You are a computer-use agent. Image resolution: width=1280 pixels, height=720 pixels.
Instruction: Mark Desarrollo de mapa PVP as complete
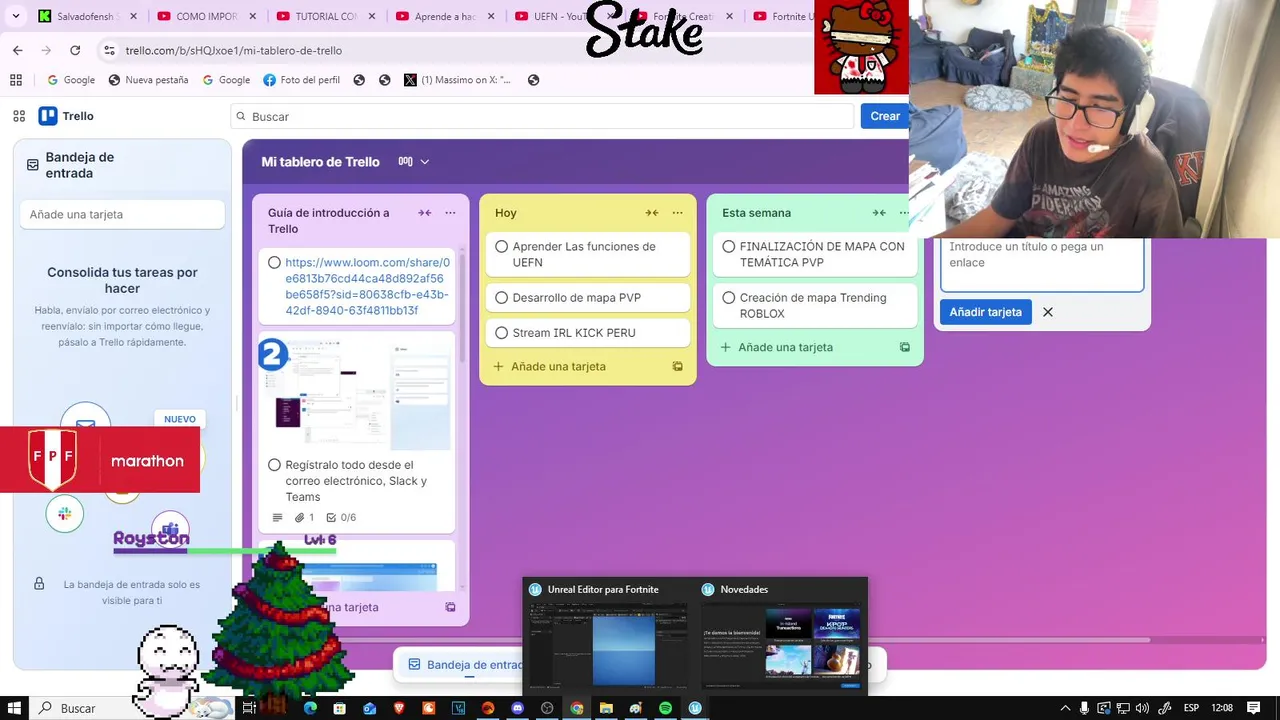(502, 298)
